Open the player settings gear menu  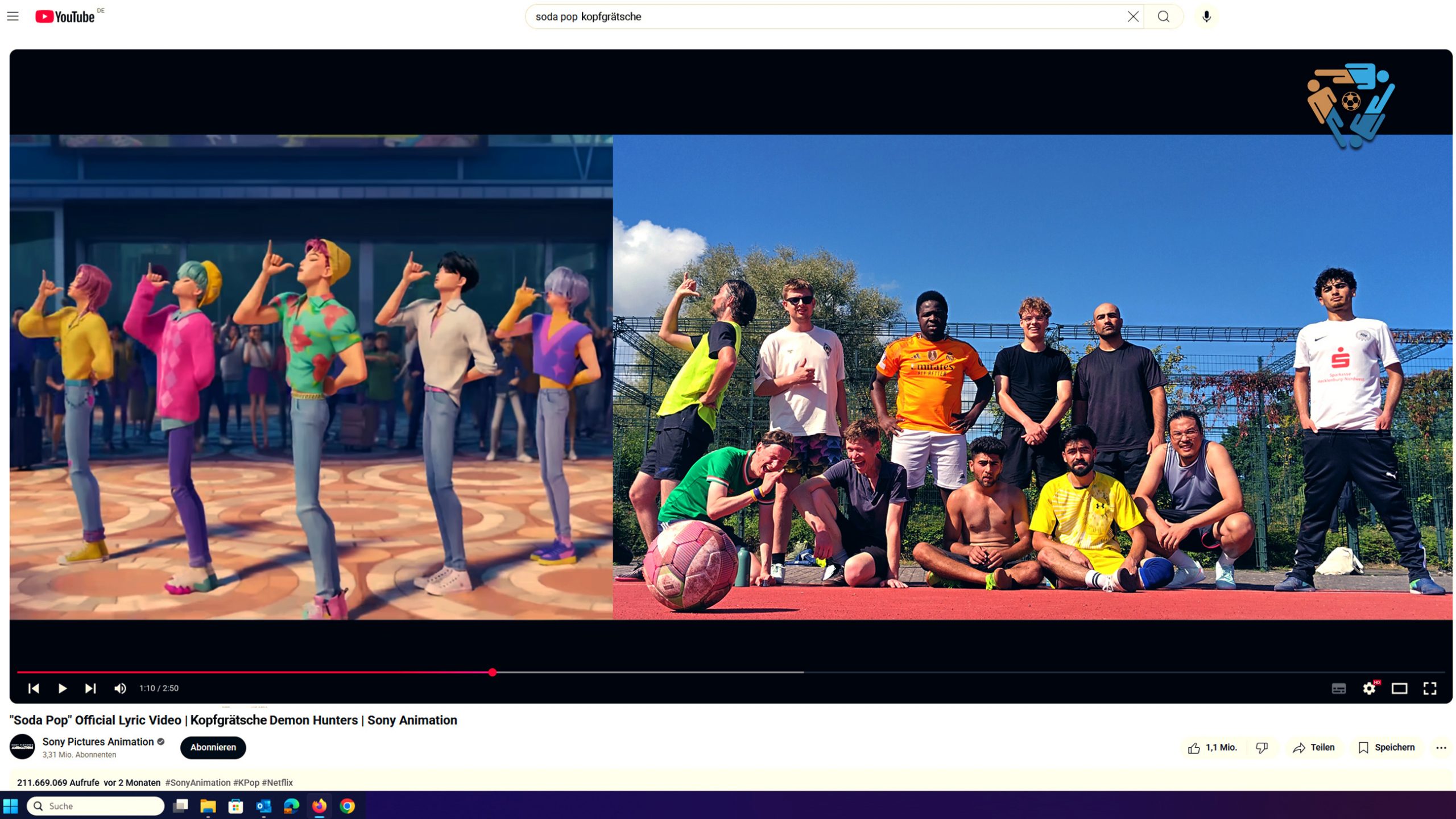[1369, 689]
